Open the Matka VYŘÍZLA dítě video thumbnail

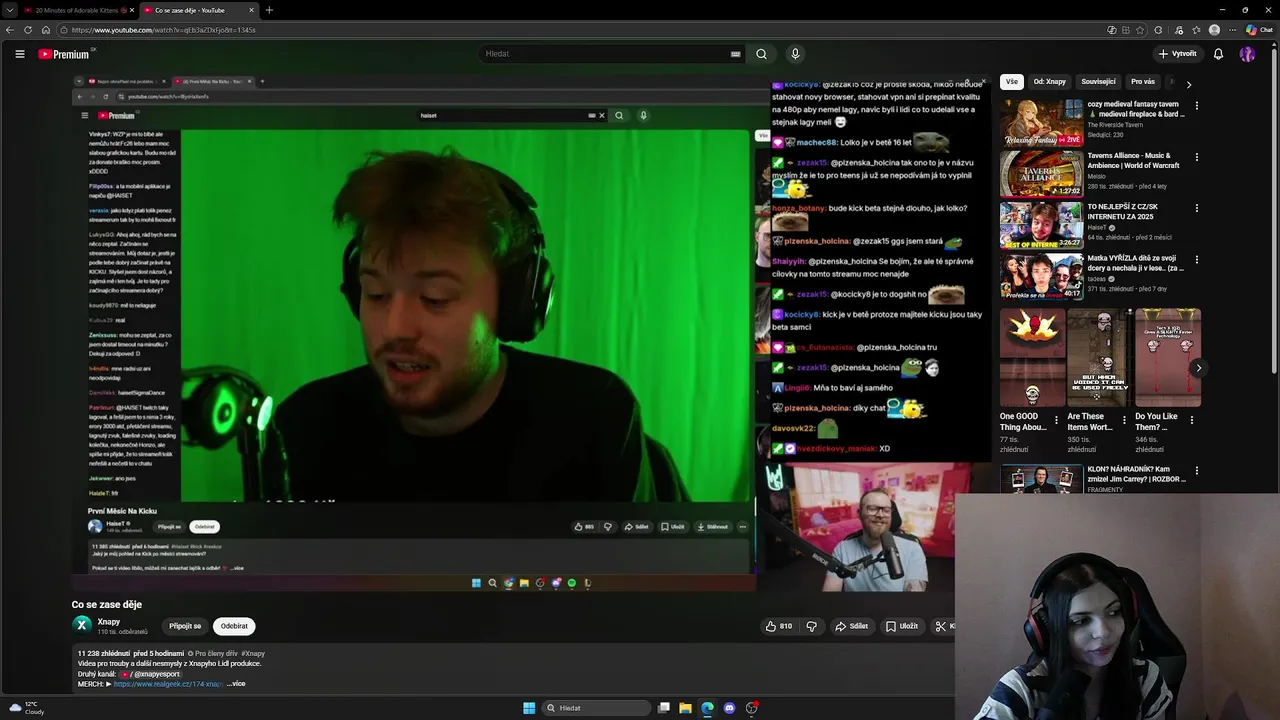click(1041, 275)
